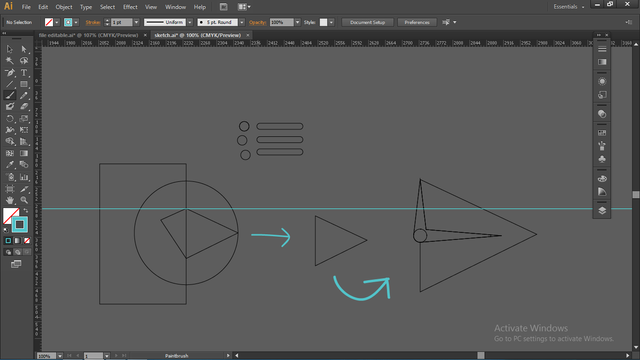Image resolution: width=640 pixels, height=360 pixels.
Task: Open the zoom level dropdown at 100%
Action: click(x=60, y=356)
